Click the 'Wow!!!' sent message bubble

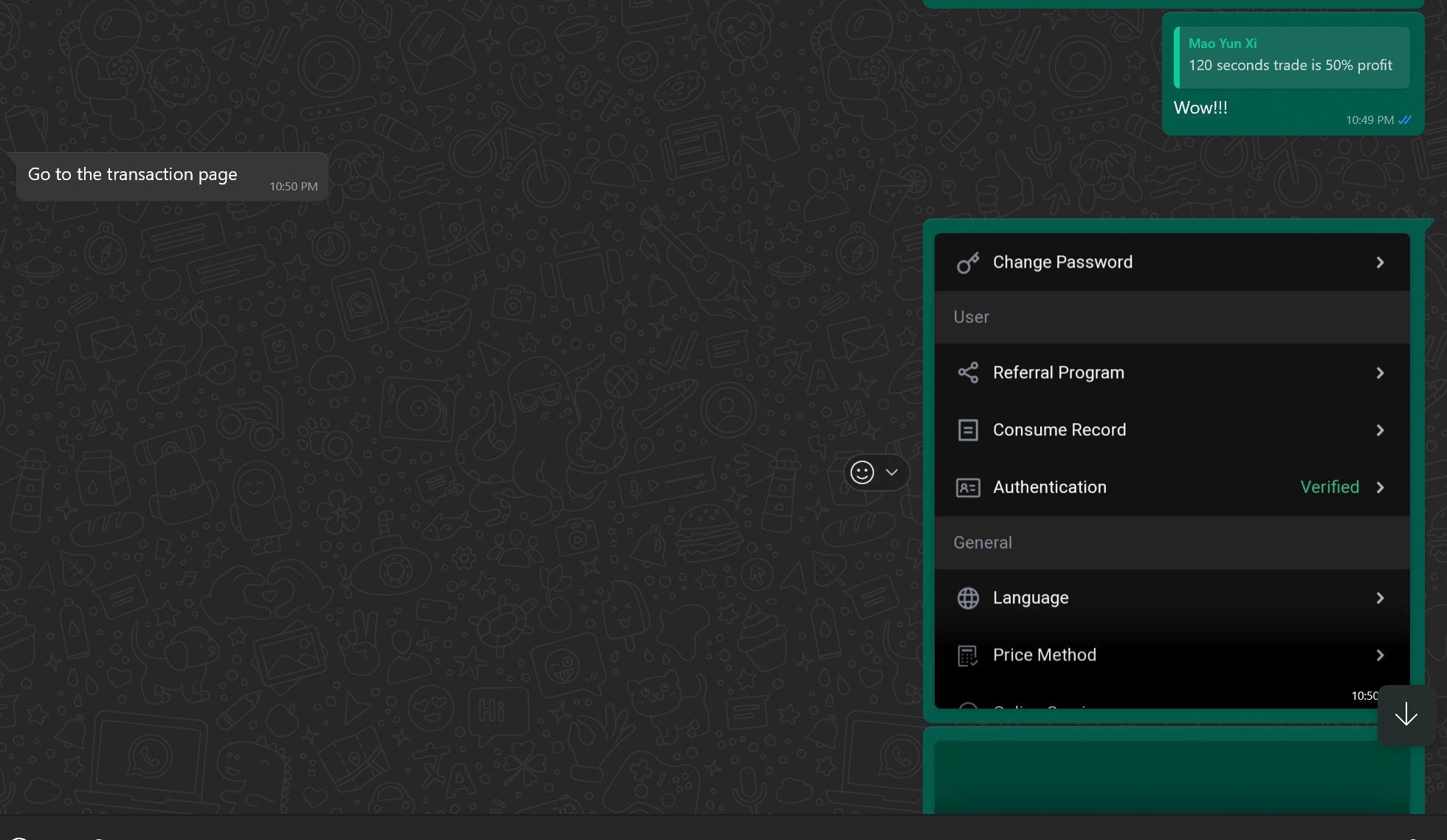[x=1200, y=109]
